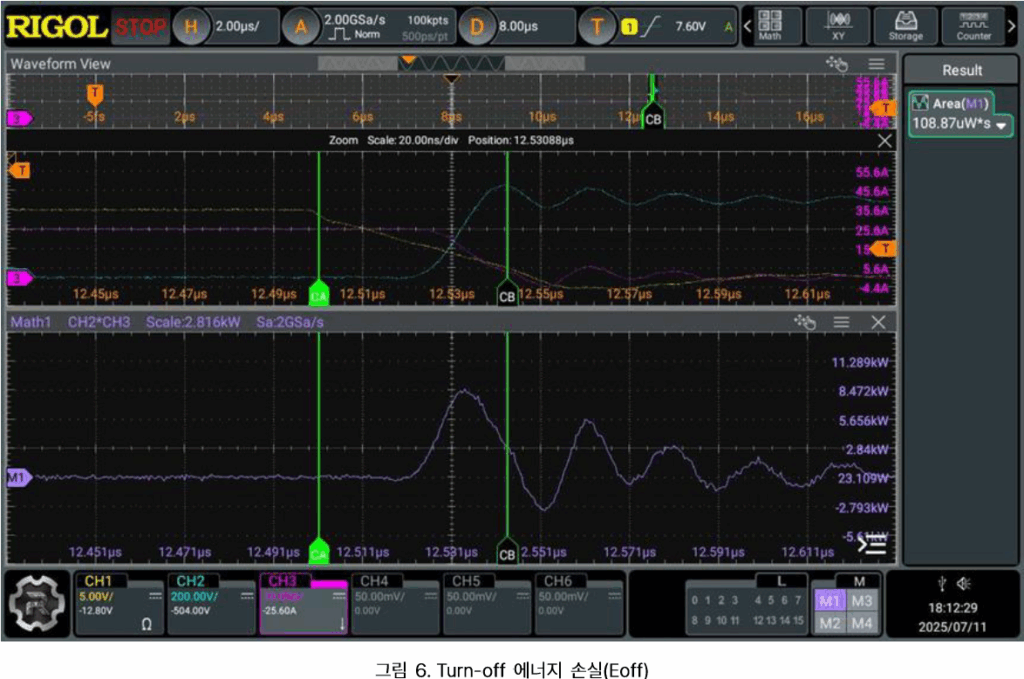Viewport: 1024px width, 679px height.
Task: Toggle channel CH4 on
Action: 393,603
